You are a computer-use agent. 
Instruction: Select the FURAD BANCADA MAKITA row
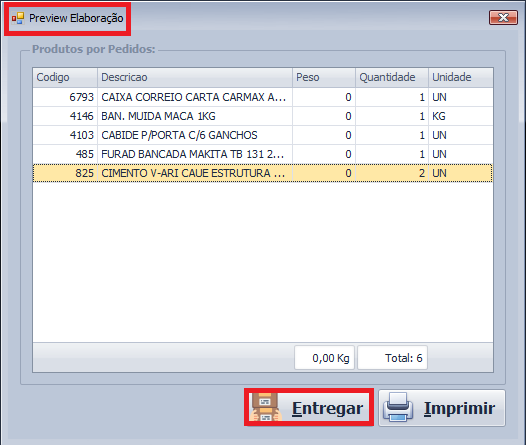263,154
